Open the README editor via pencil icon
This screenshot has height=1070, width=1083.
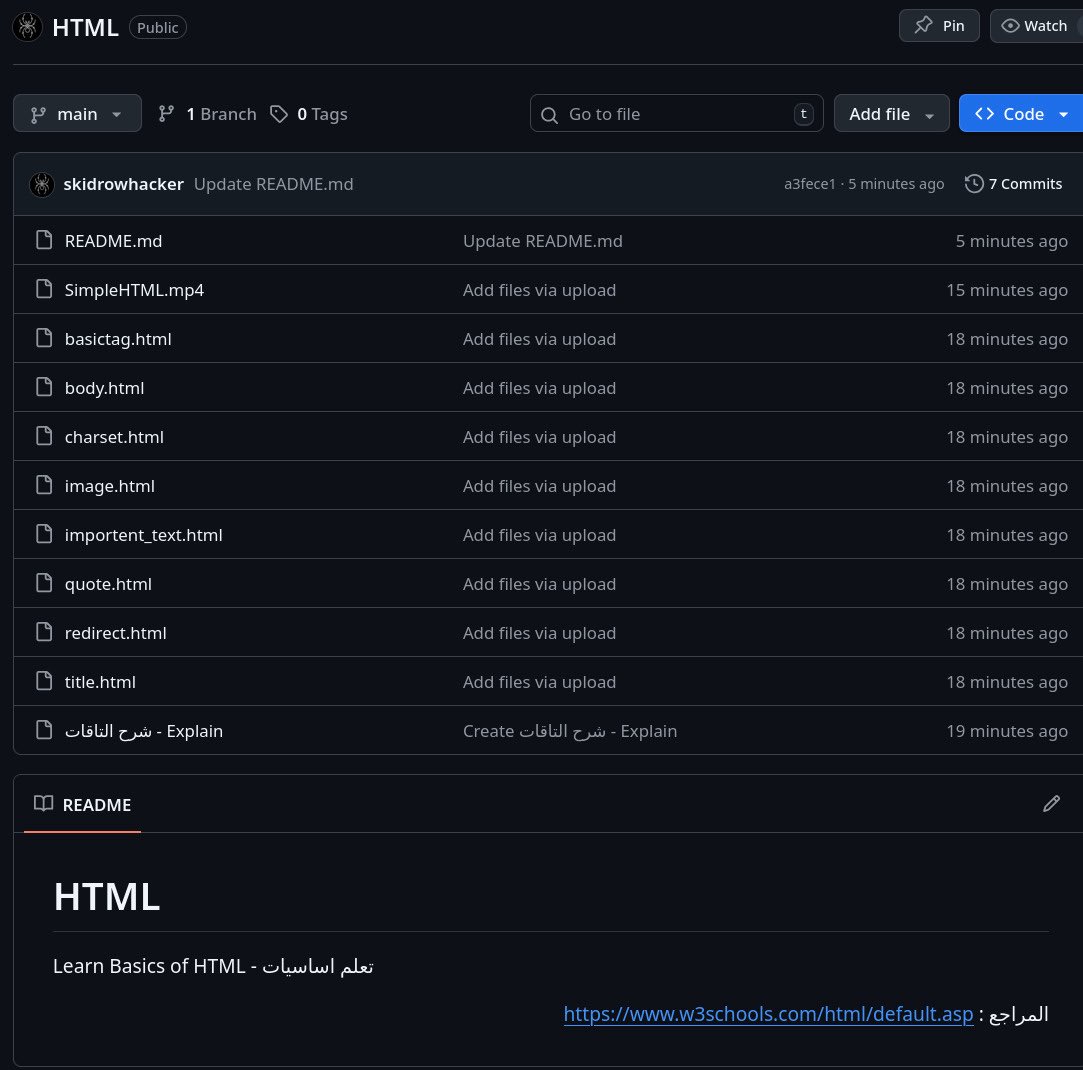(1052, 804)
